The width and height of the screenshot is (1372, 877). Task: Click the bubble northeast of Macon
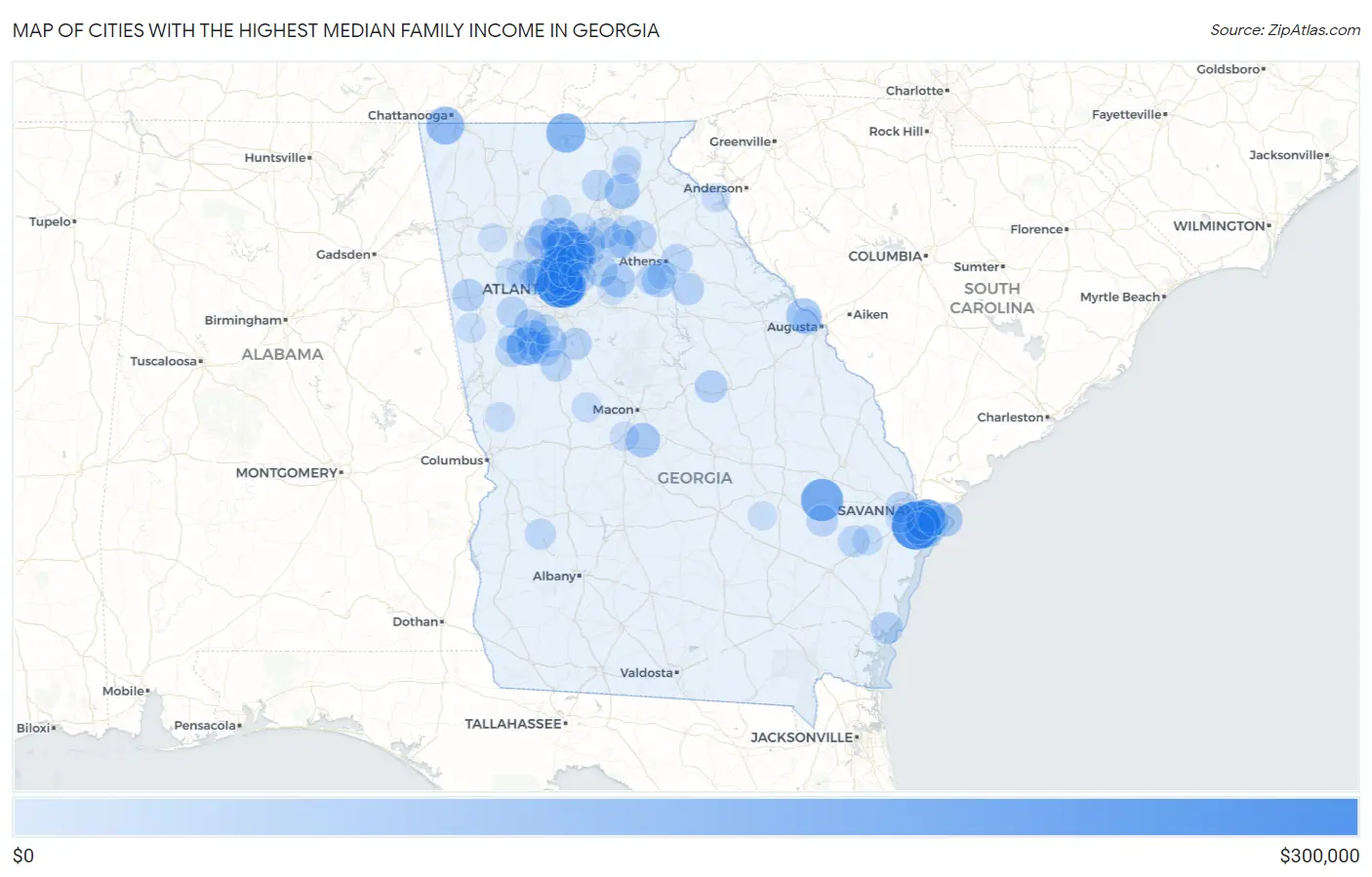(710, 386)
